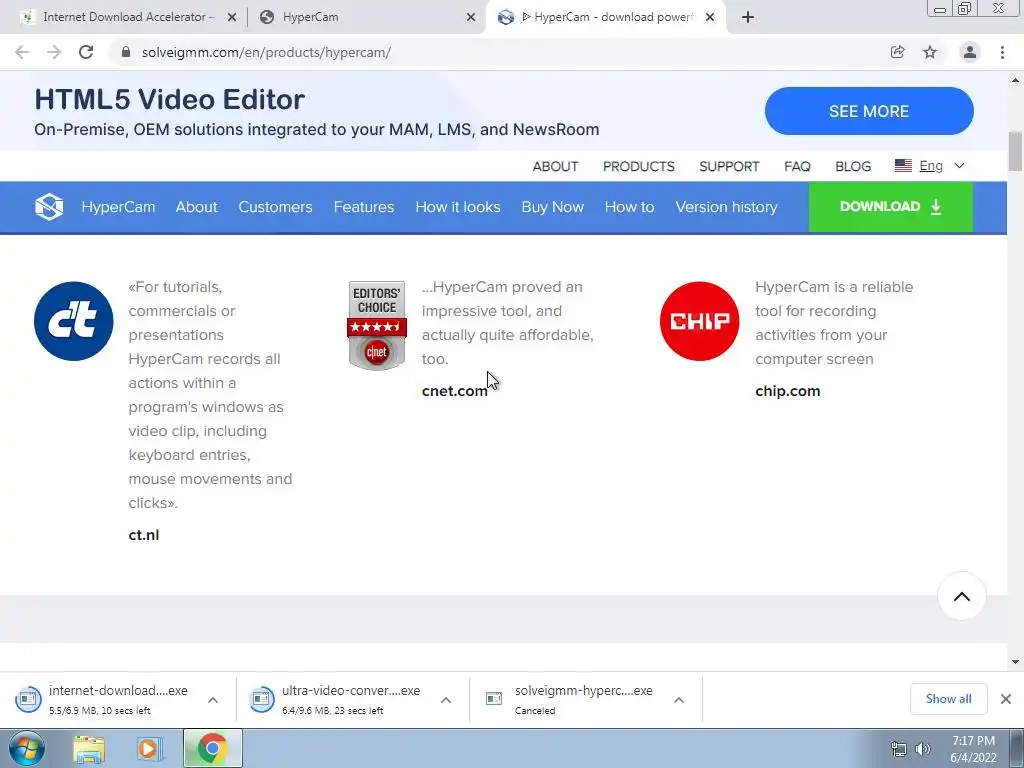
Task: Click Show all downloads button
Action: (948, 699)
